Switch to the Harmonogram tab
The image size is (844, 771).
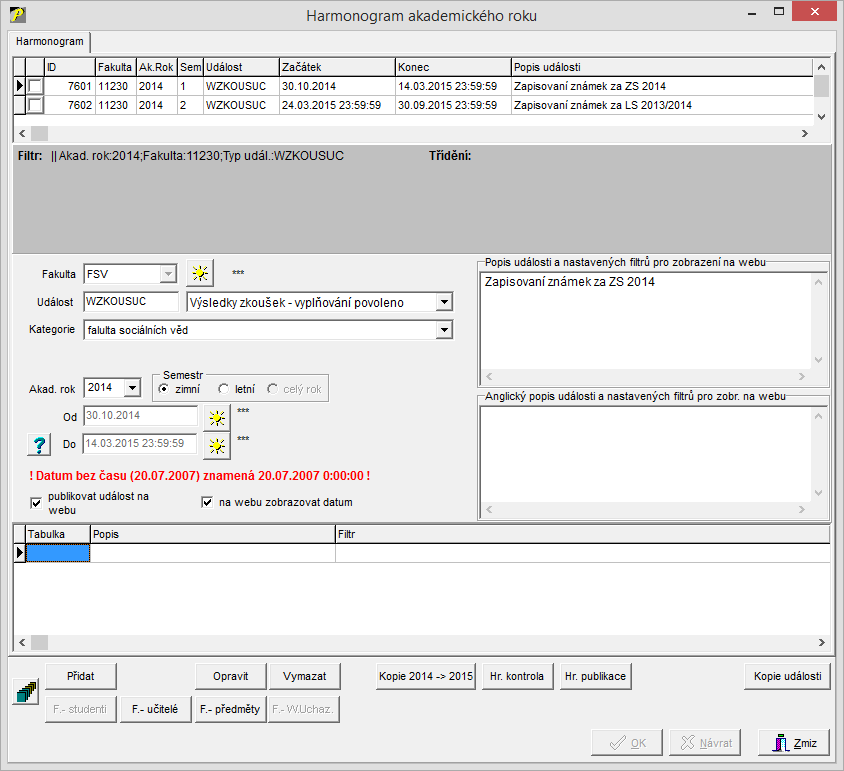click(50, 42)
